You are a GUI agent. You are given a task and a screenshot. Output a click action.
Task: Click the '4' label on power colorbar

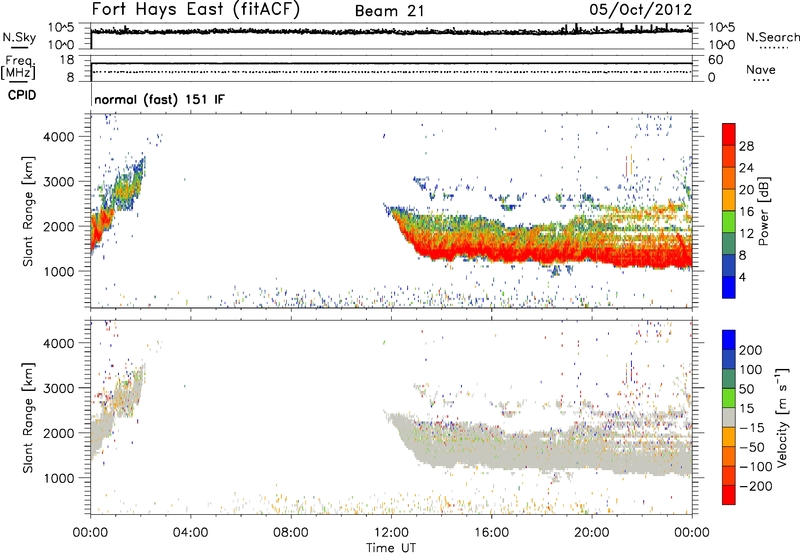click(x=743, y=277)
